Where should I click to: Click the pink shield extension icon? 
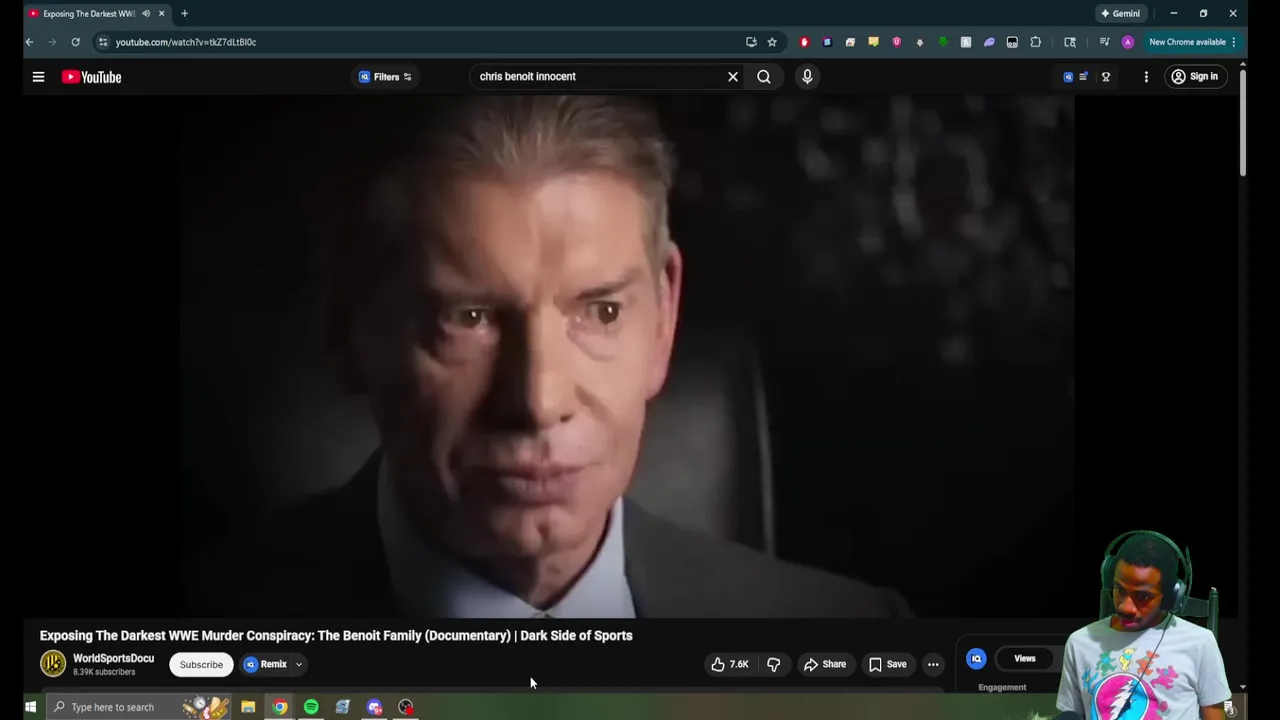coord(896,42)
